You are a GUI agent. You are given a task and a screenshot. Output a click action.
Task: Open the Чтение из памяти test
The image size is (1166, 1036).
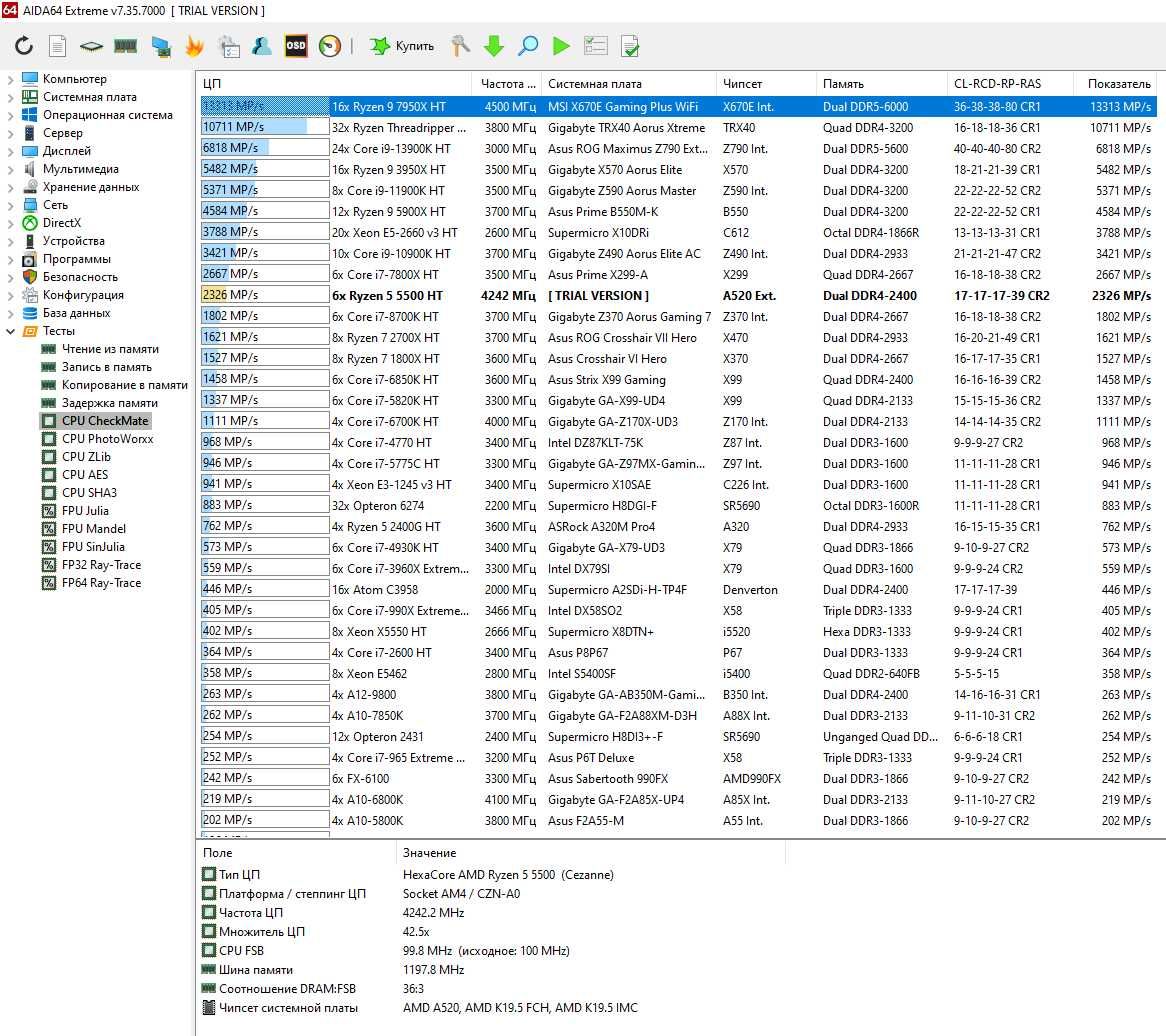coord(110,349)
